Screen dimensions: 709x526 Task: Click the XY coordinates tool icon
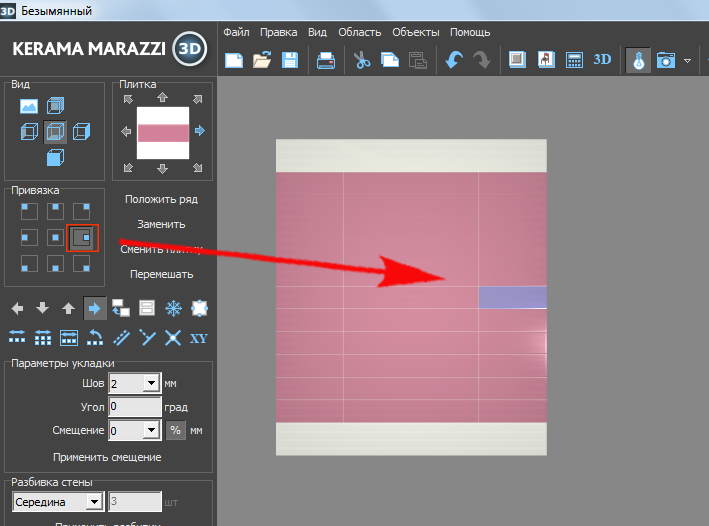[198, 337]
